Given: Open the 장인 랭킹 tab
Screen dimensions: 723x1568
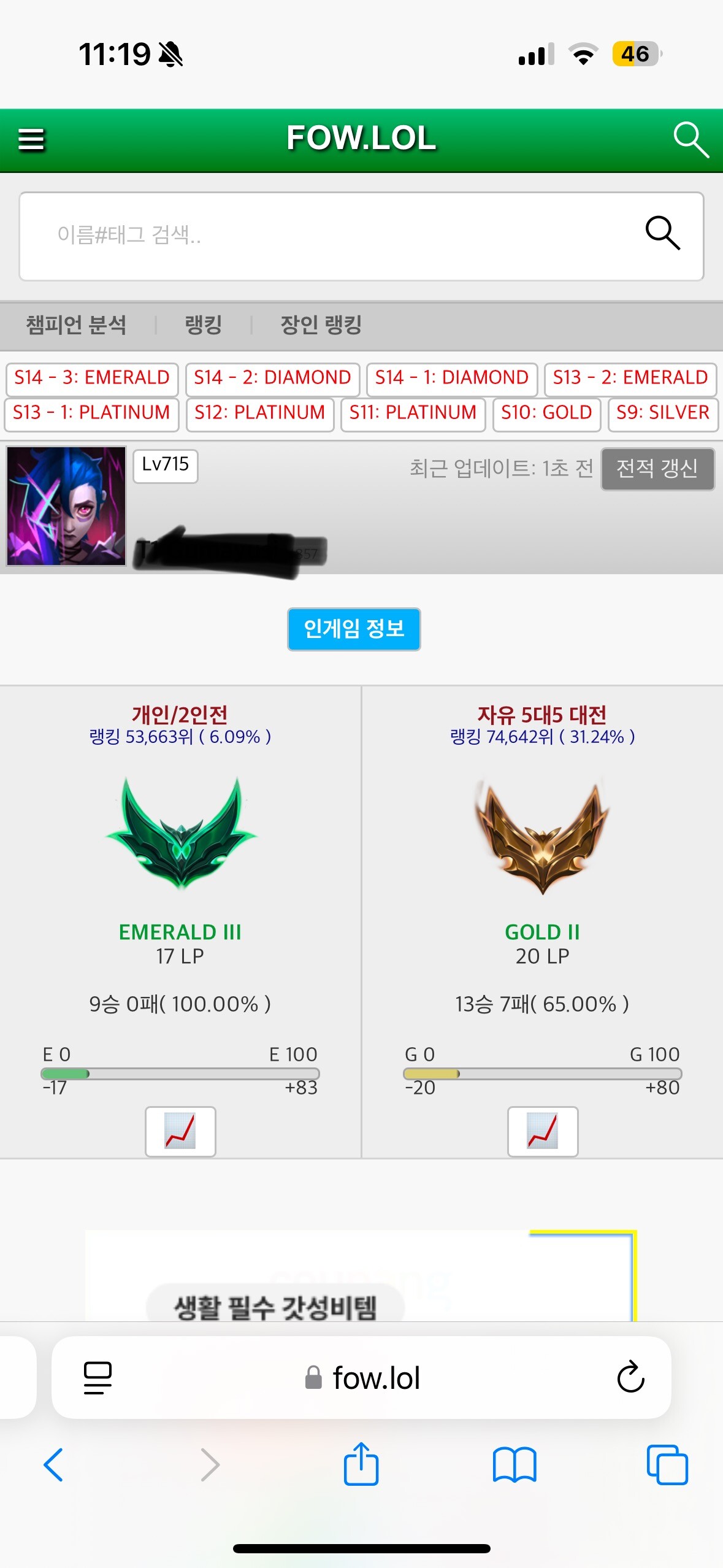Looking at the screenshot, I should [321, 325].
